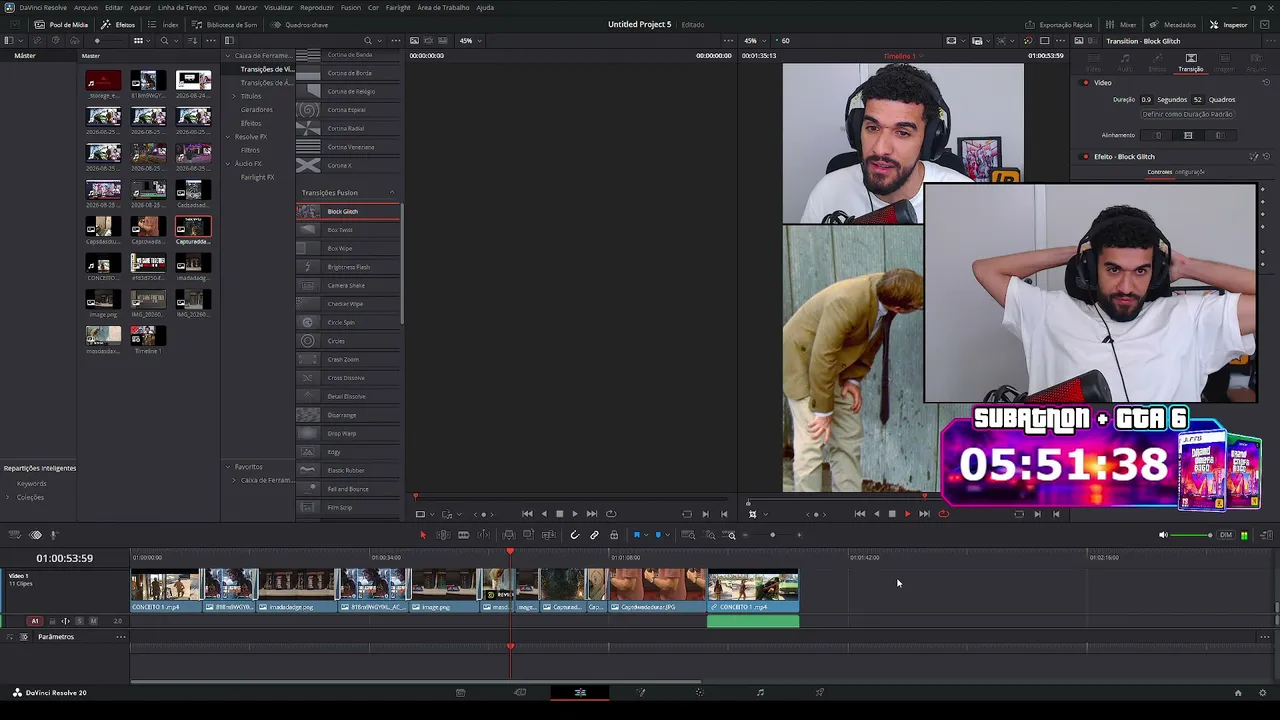Select the CONCEITO 1 .mp4 clip at timeline end

[753, 591]
